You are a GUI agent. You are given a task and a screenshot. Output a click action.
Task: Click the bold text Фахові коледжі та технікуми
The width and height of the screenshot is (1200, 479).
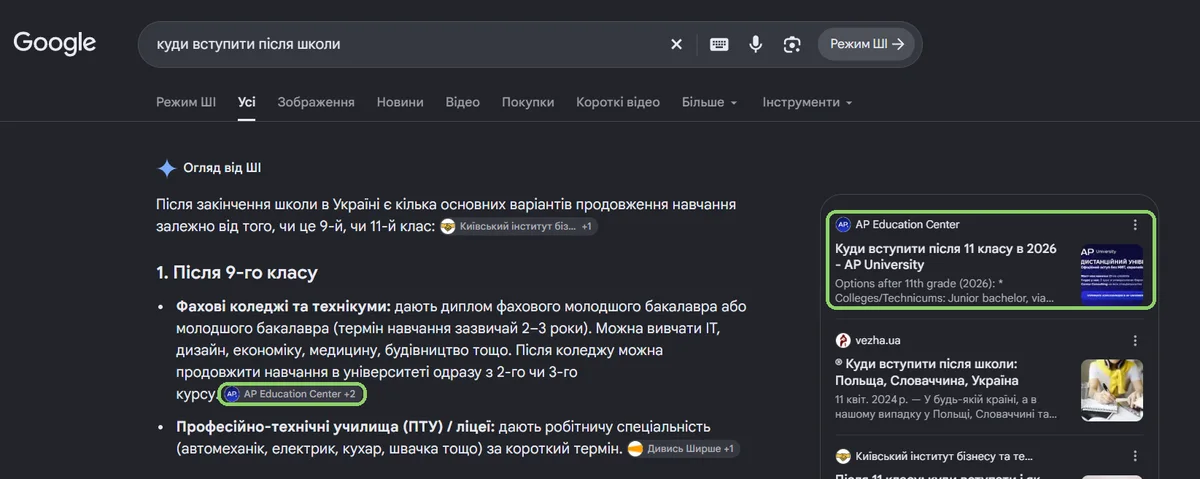(x=284, y=305)
